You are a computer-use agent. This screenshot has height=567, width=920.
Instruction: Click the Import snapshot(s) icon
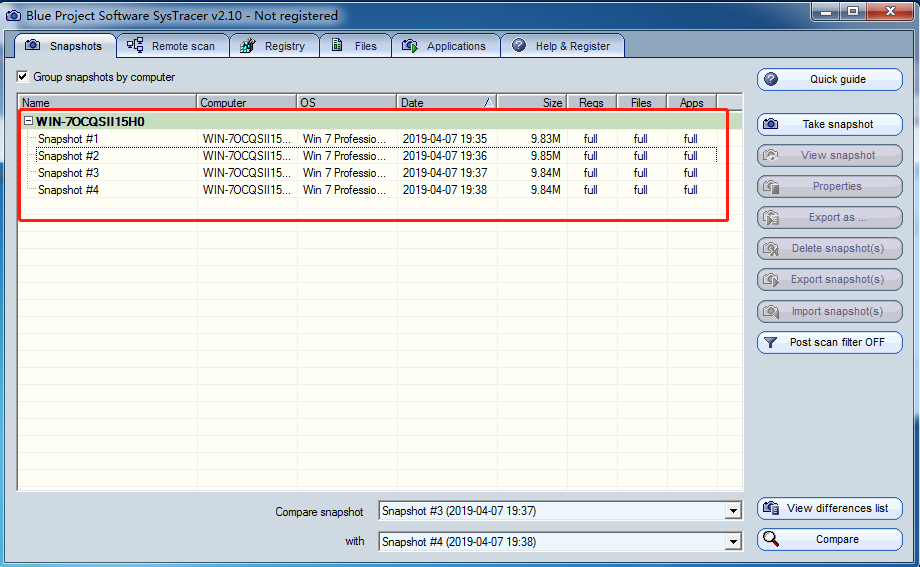click(x=771, y=312)
